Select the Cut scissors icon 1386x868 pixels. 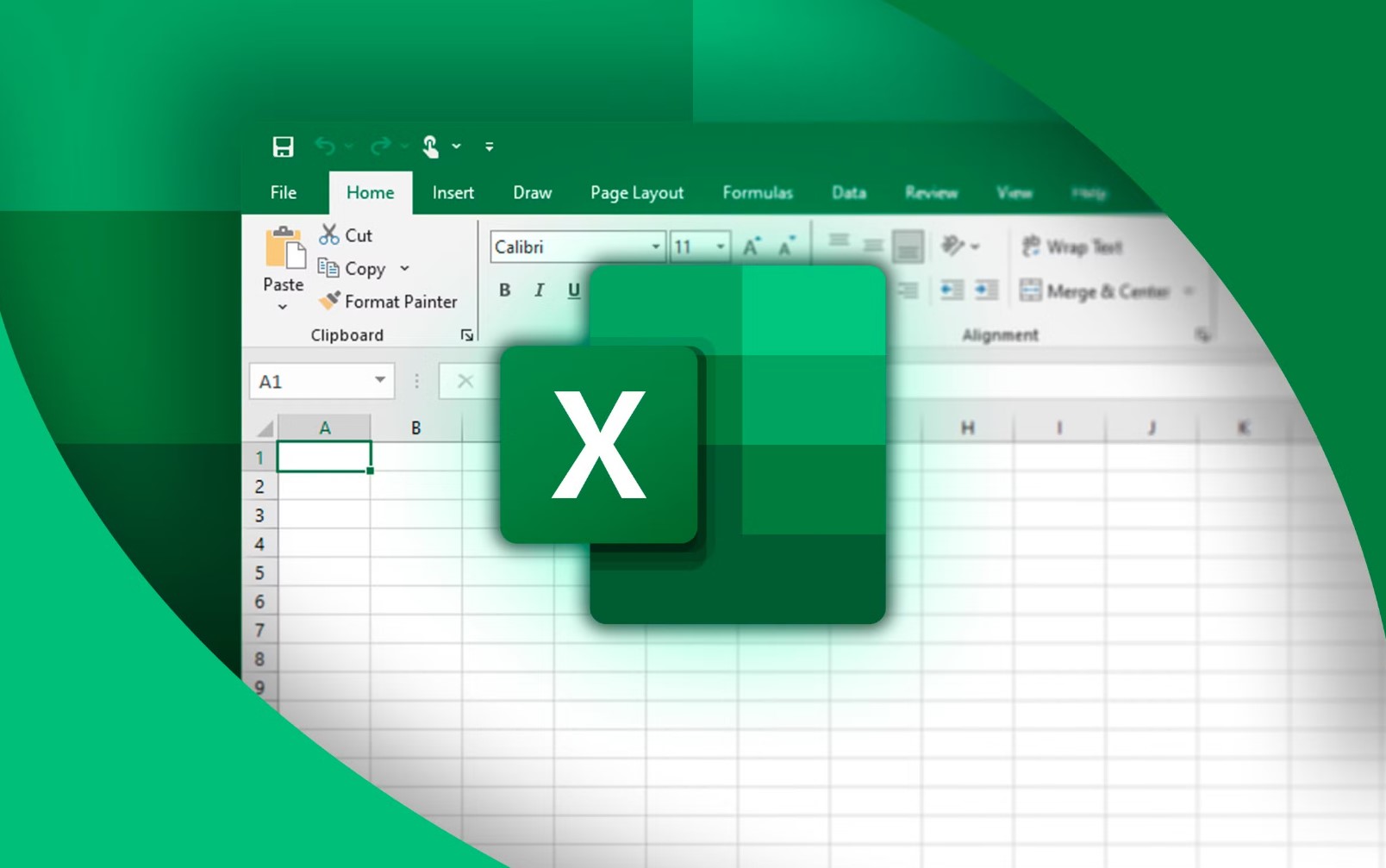329,234
